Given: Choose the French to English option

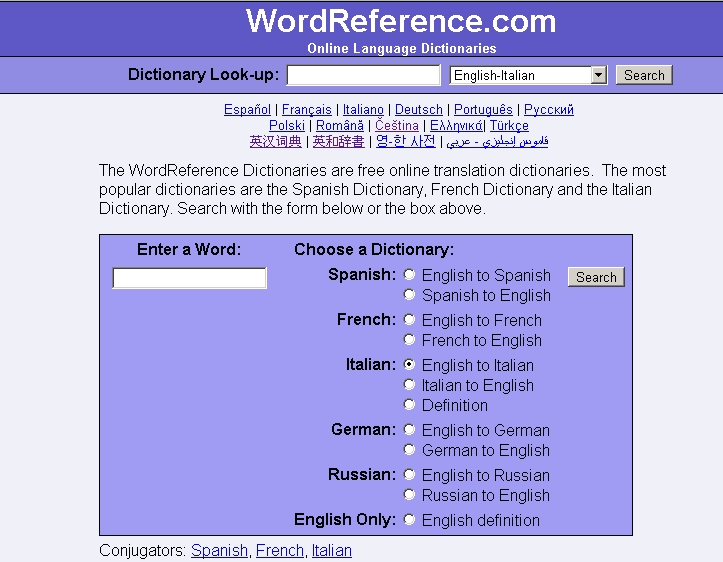Looking at the screenshot, I should coord(409,340).
